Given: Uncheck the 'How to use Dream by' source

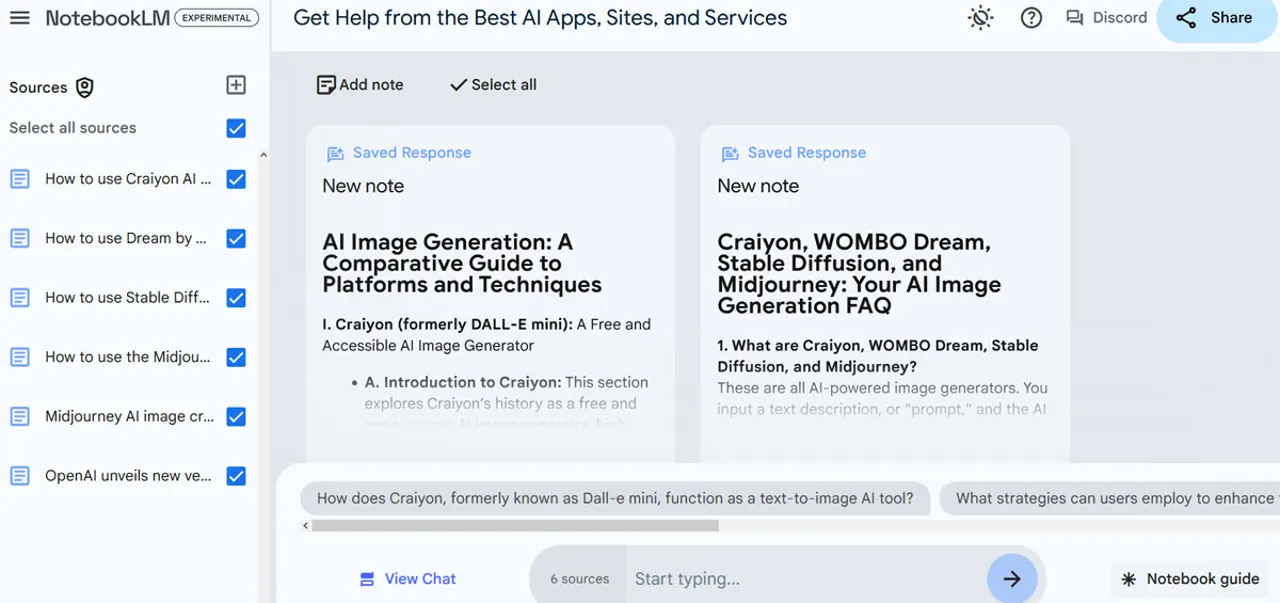Looking at the screenshot, I should pos(236,238).
